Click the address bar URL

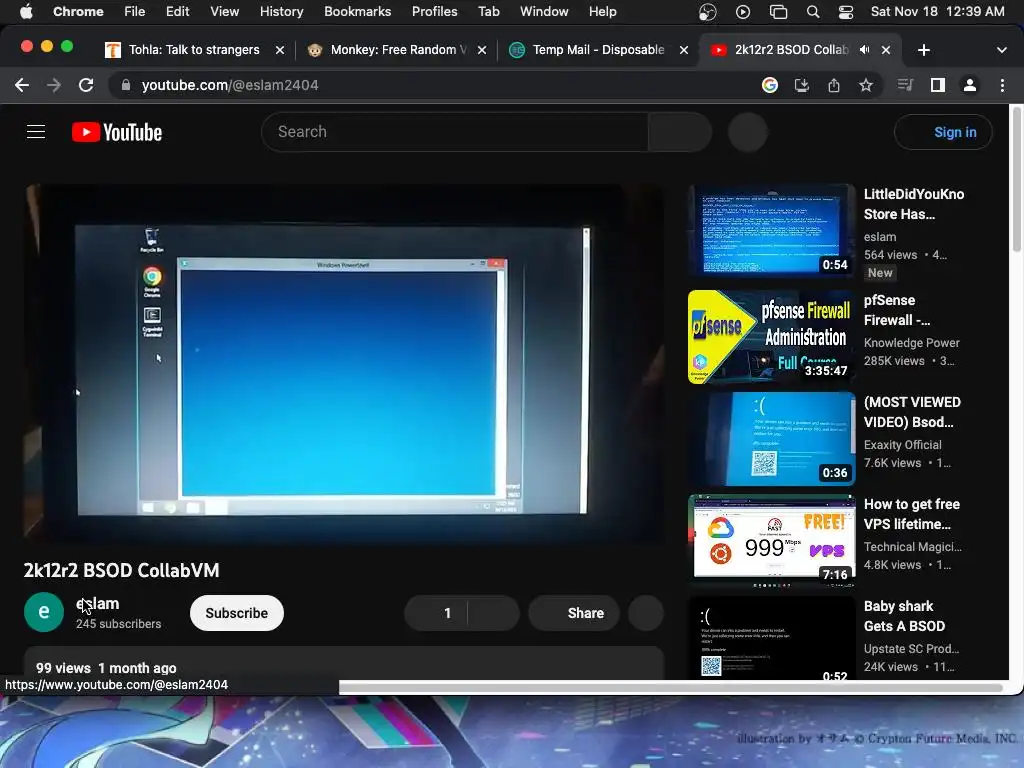coord(230,85)
